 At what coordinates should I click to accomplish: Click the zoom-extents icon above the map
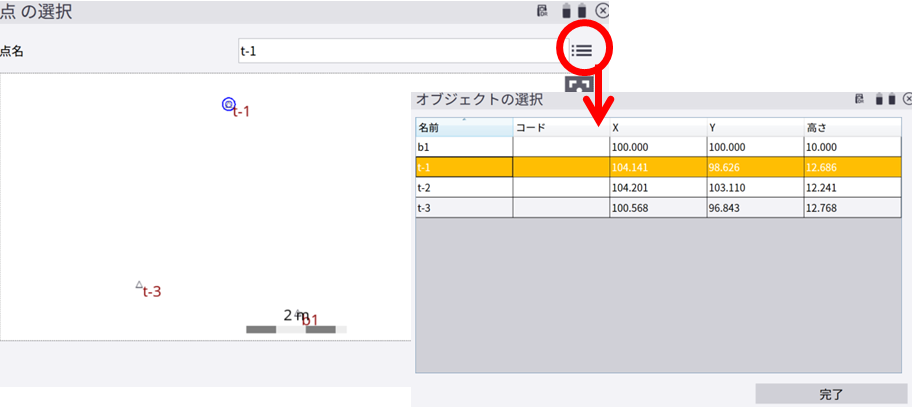coord(579,85)
